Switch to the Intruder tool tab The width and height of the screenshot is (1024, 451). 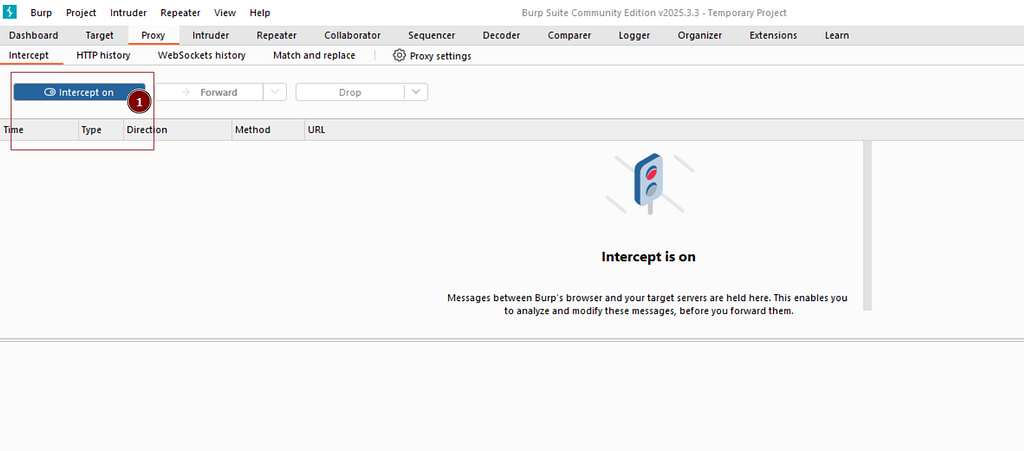210,35
